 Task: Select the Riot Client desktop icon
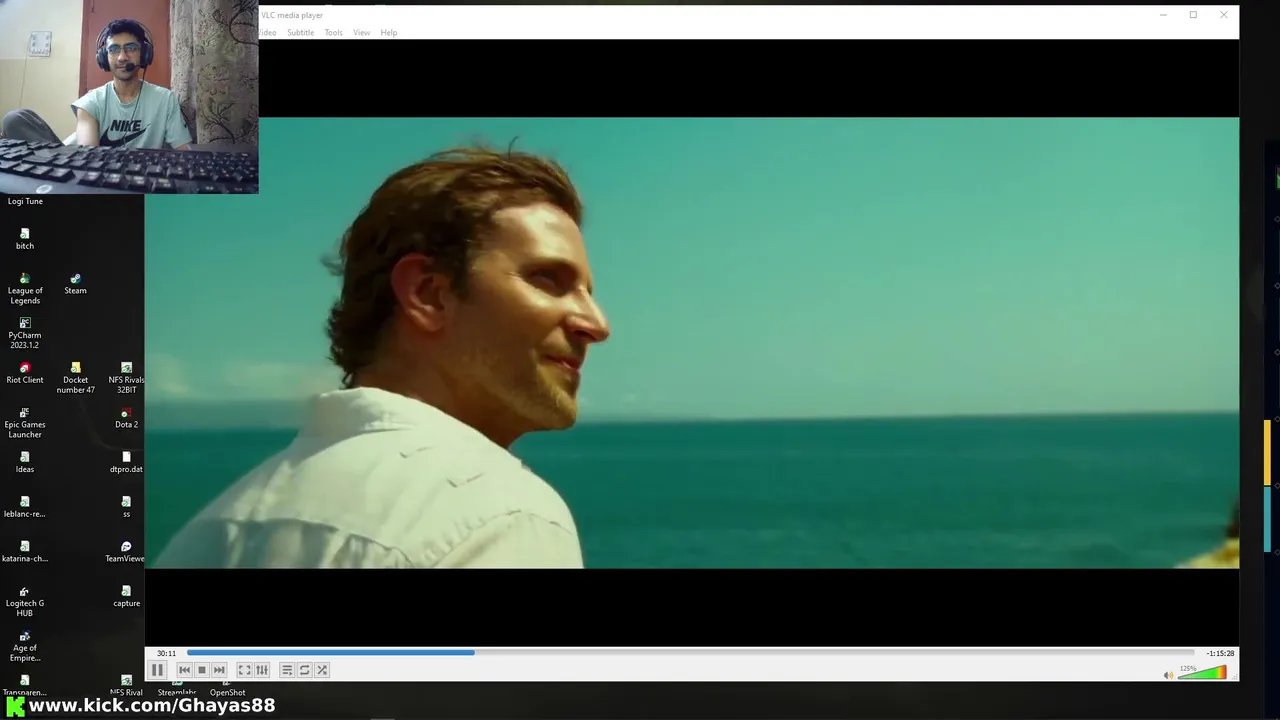click(x=25, y=373)
